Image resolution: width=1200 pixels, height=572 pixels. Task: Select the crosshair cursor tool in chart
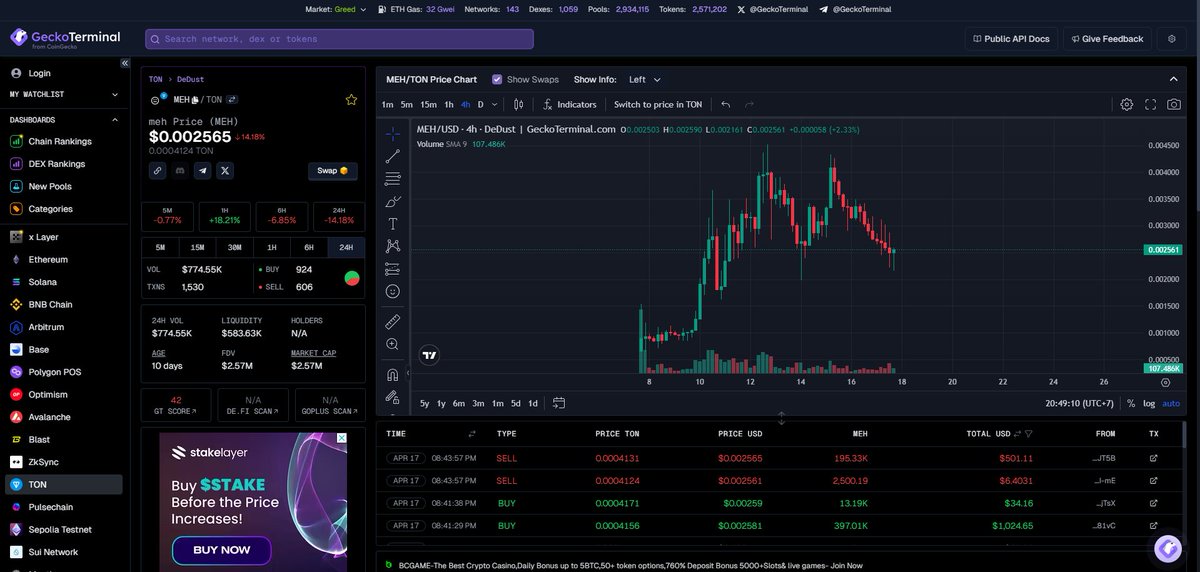(x=392, y=132)
